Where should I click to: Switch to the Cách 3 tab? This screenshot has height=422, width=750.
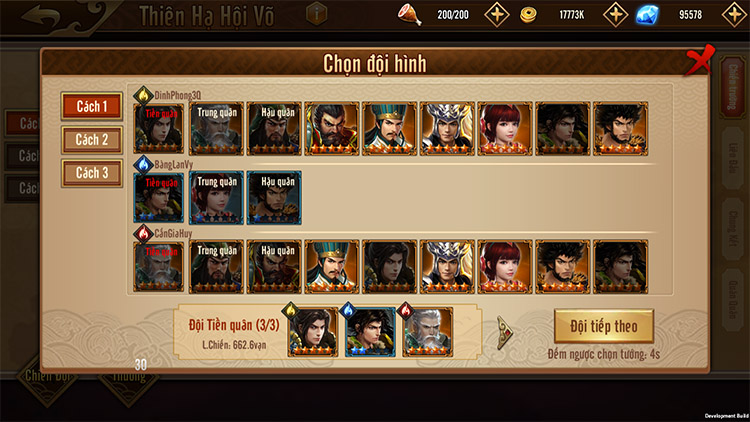[x=92, y=173]
